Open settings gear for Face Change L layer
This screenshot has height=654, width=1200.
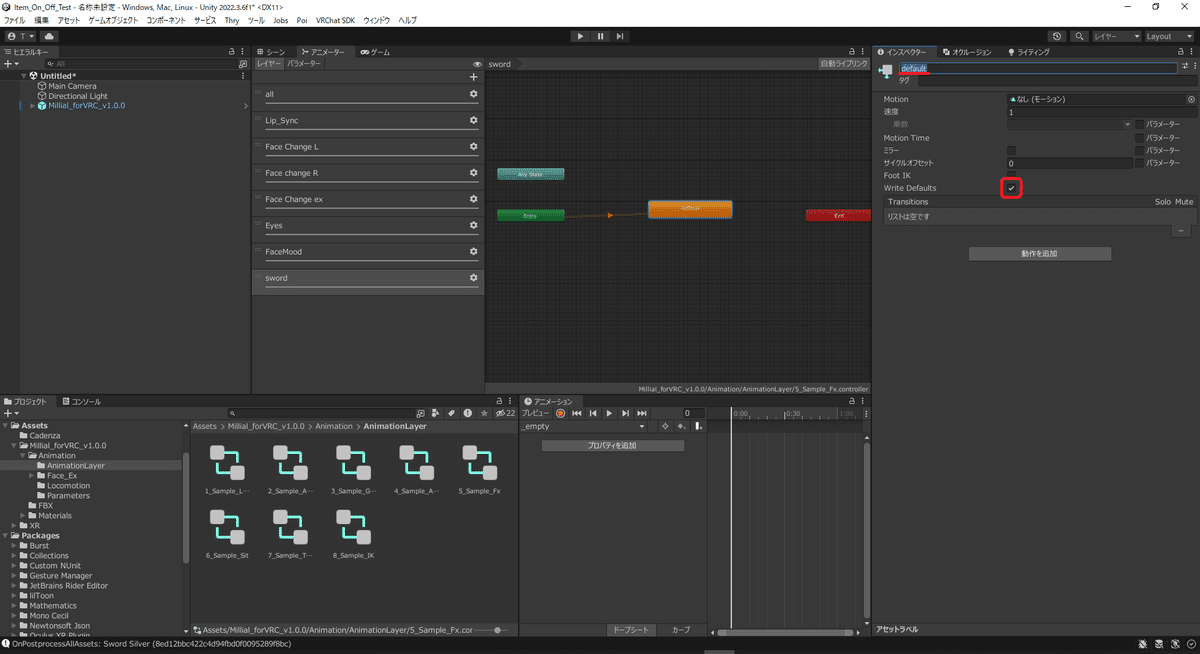coord(474,146)
